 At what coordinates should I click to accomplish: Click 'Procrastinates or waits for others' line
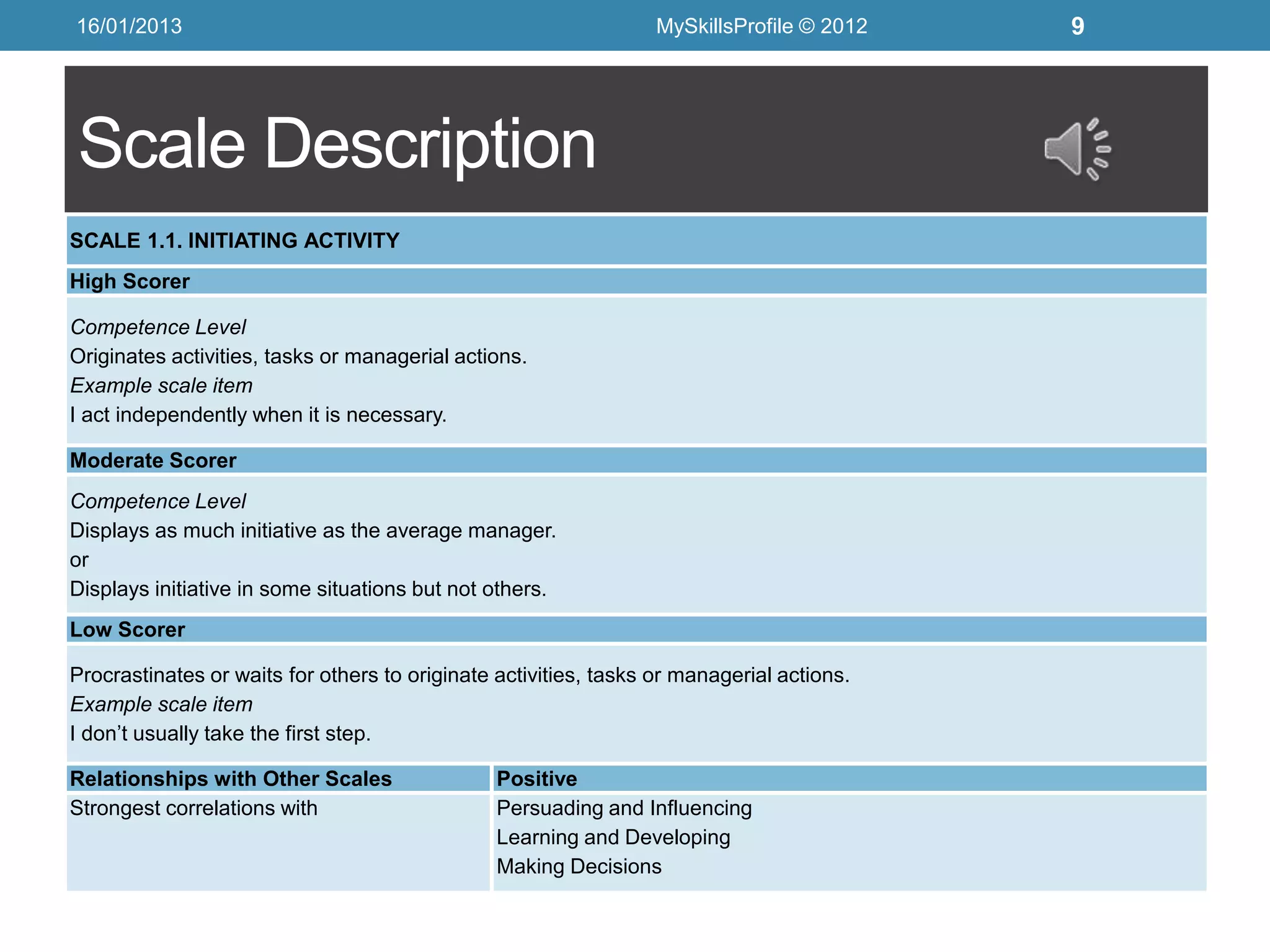click(459, 675)
